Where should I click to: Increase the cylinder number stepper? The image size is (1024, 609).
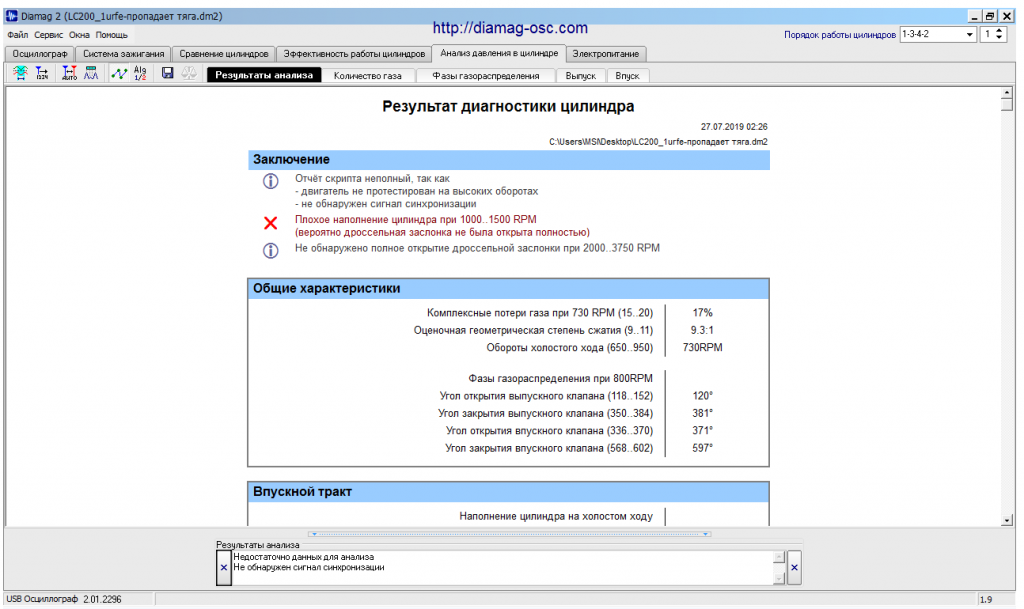[x=999, y=31]
